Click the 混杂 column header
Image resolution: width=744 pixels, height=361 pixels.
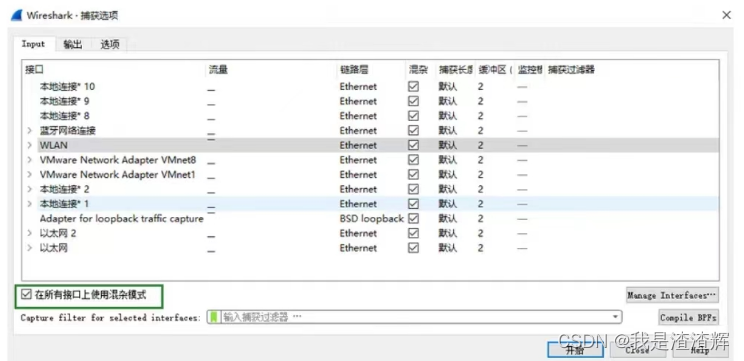[418, 70]
